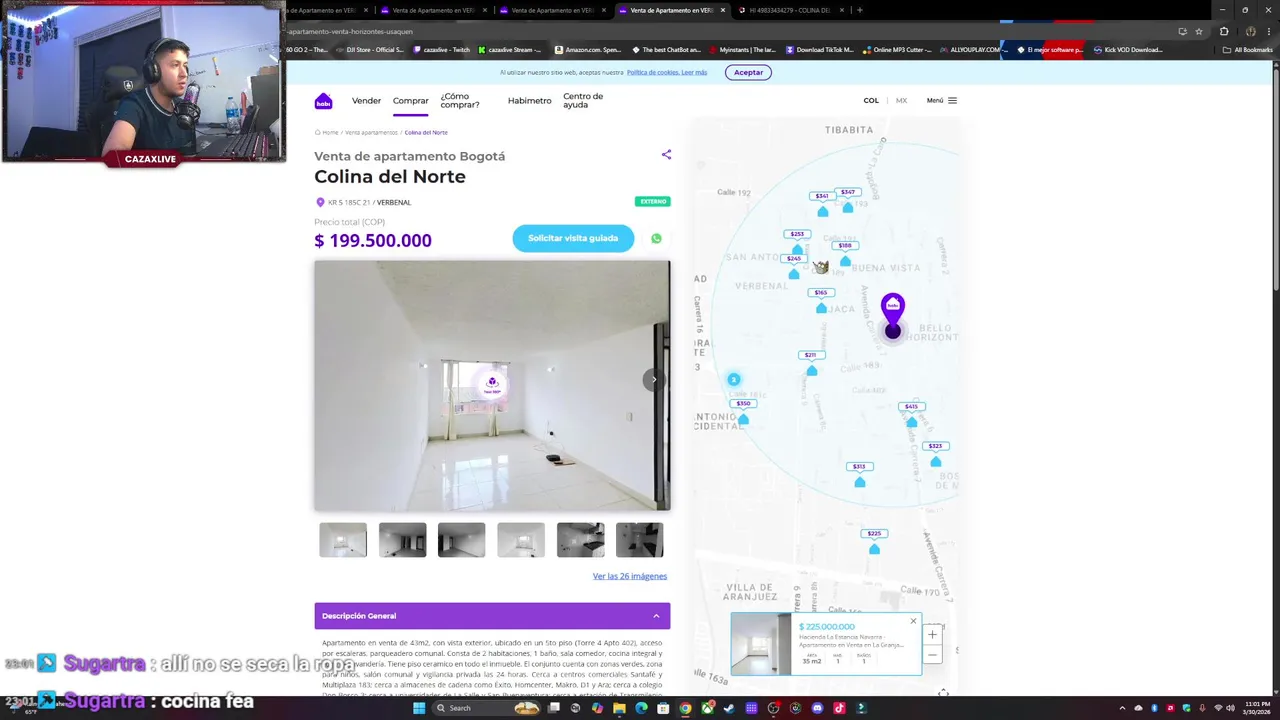
Task: Open Ver las 26 imágenes link
Action: click(629, 576)
